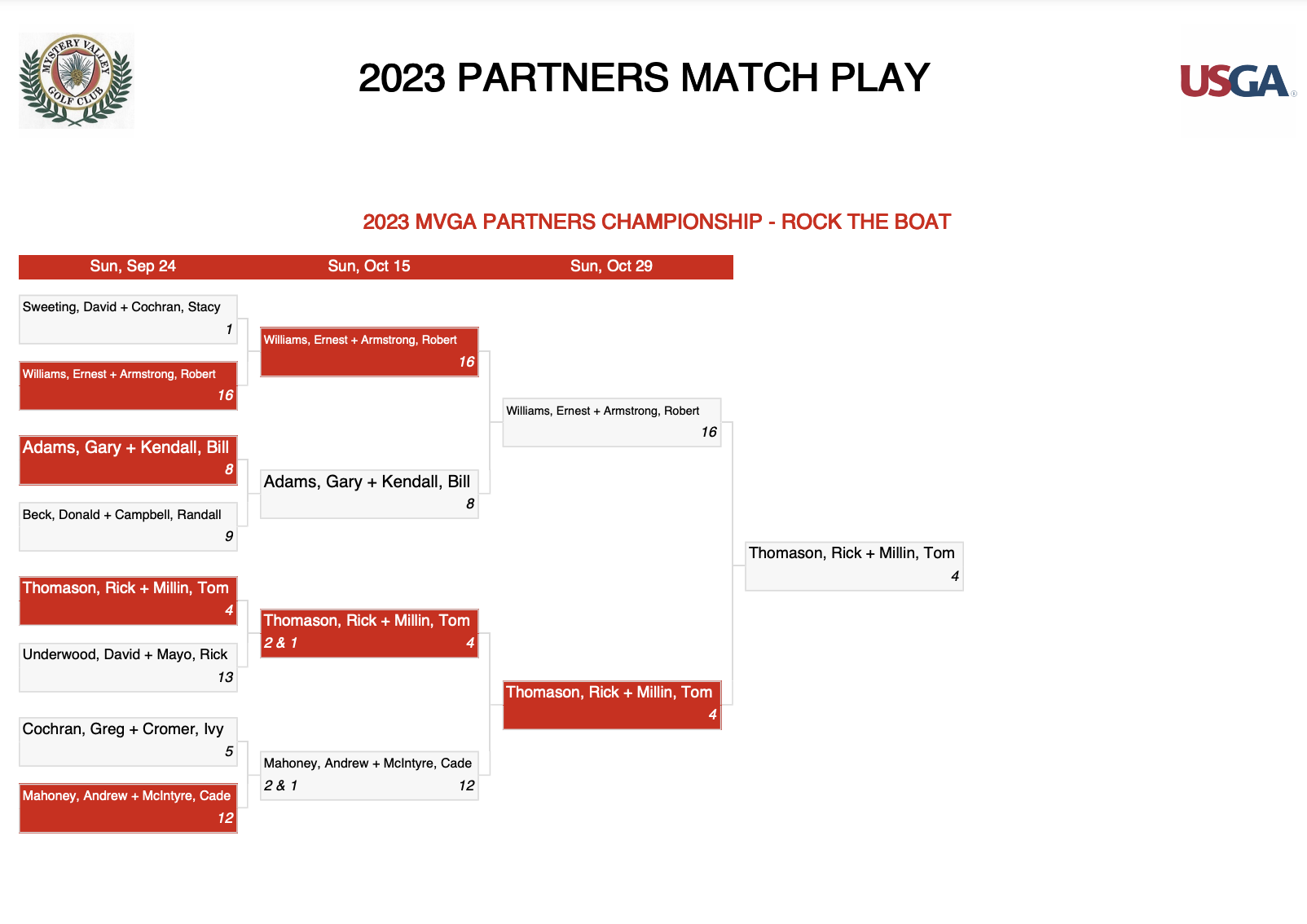Click the Mystery Valley Golf Club logo
The height and width of the screenshot is (924, 1307).
pyautogui.click(x=77, y=80)
